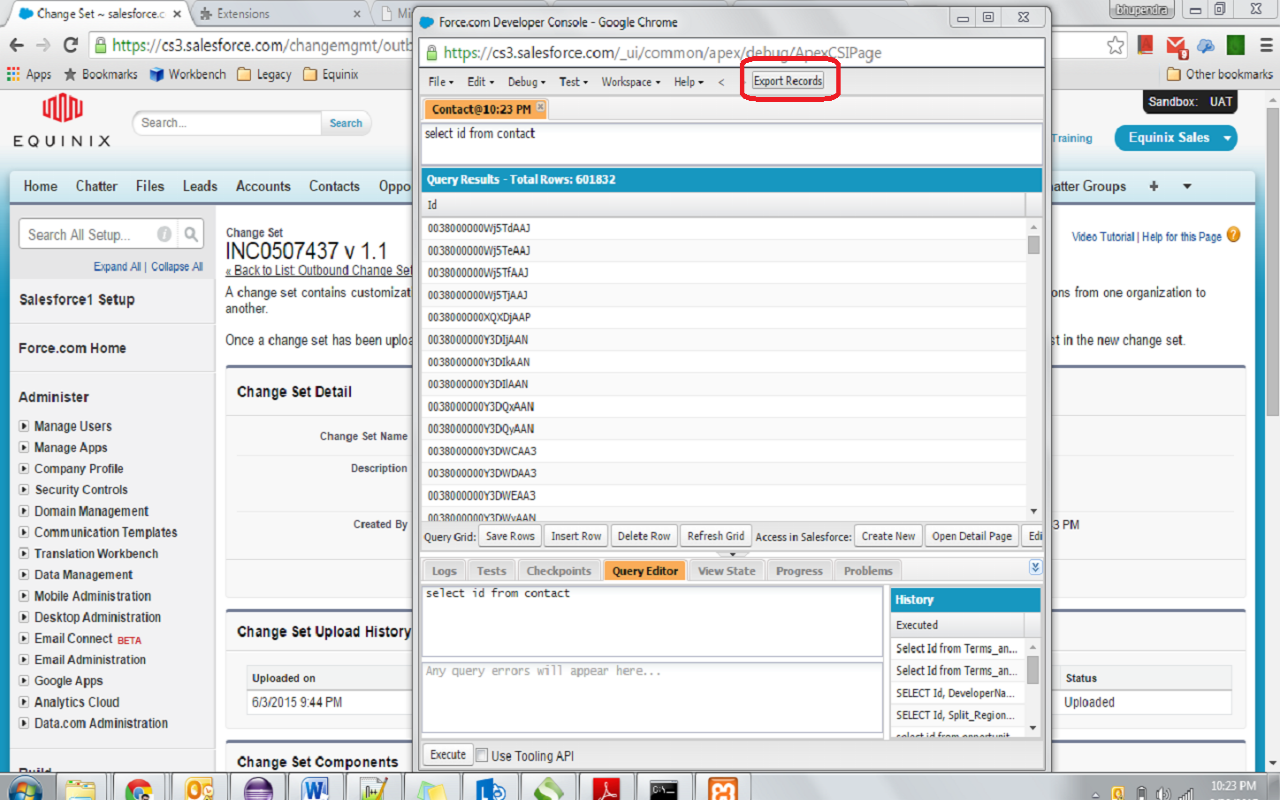Select row 0038000000XQXDjAAP

(x=724, y=317)
